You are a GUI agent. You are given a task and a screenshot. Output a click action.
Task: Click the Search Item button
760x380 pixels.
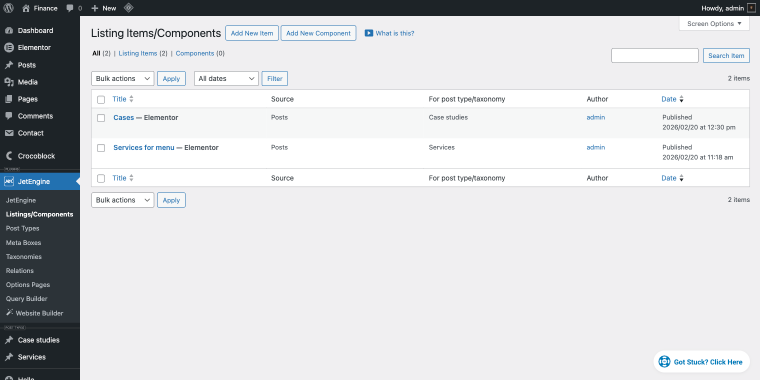(x=726, y=56)
